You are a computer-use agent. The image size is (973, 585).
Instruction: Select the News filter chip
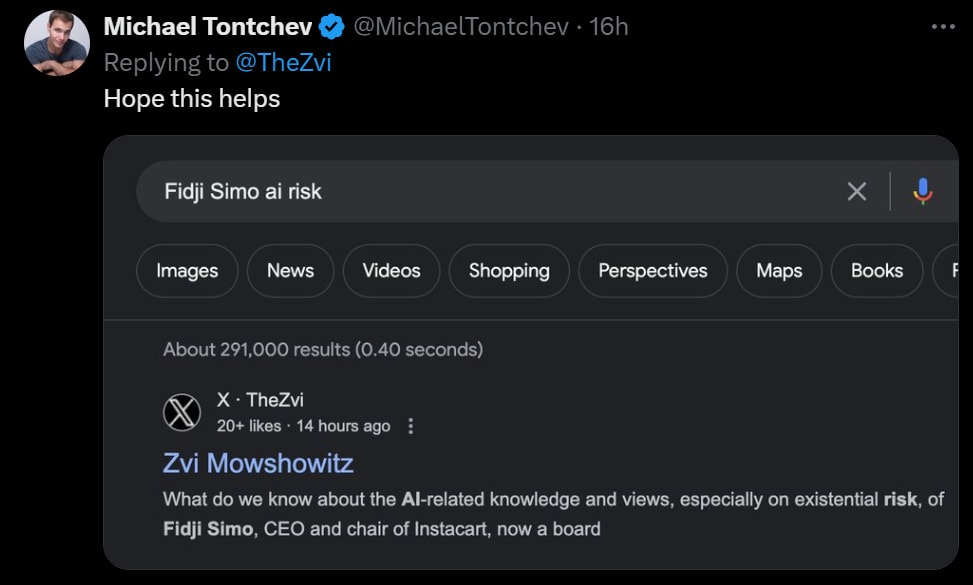pos(290,270)
